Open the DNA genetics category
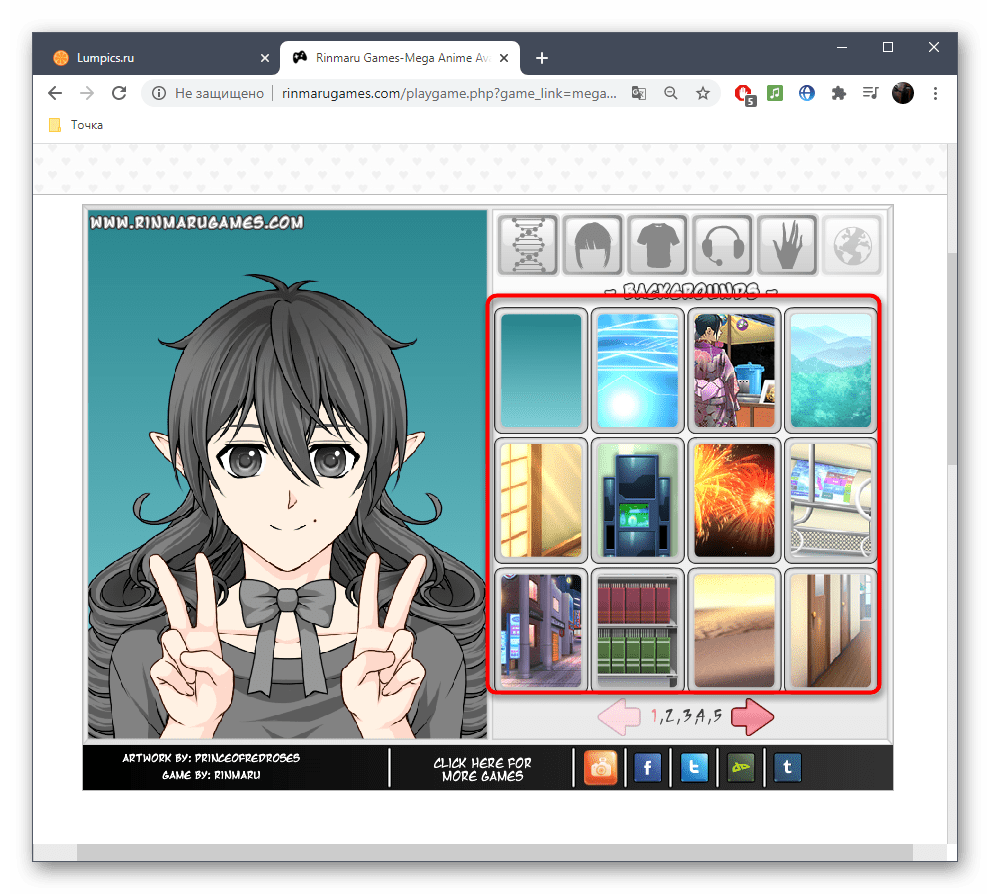Image resolution: width=990 pixels, height=894 pixels. (527, 245)
